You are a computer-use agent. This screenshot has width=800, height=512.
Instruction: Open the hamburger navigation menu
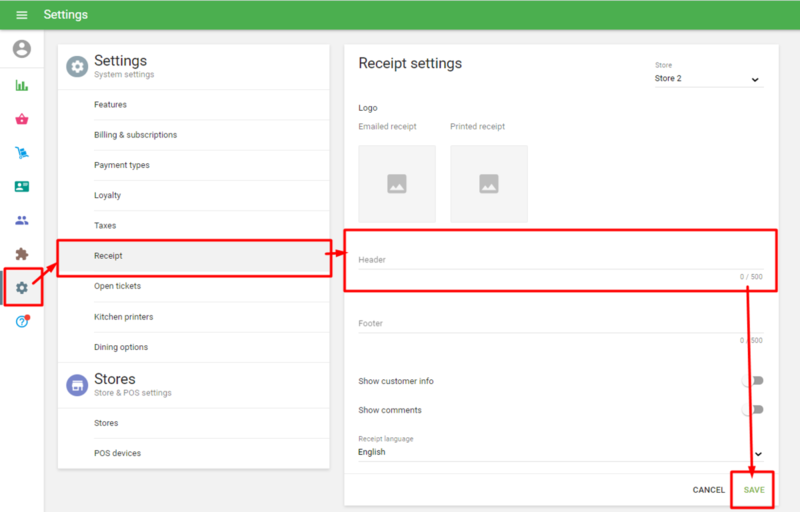pyautogui.click(x=22, y=15)
